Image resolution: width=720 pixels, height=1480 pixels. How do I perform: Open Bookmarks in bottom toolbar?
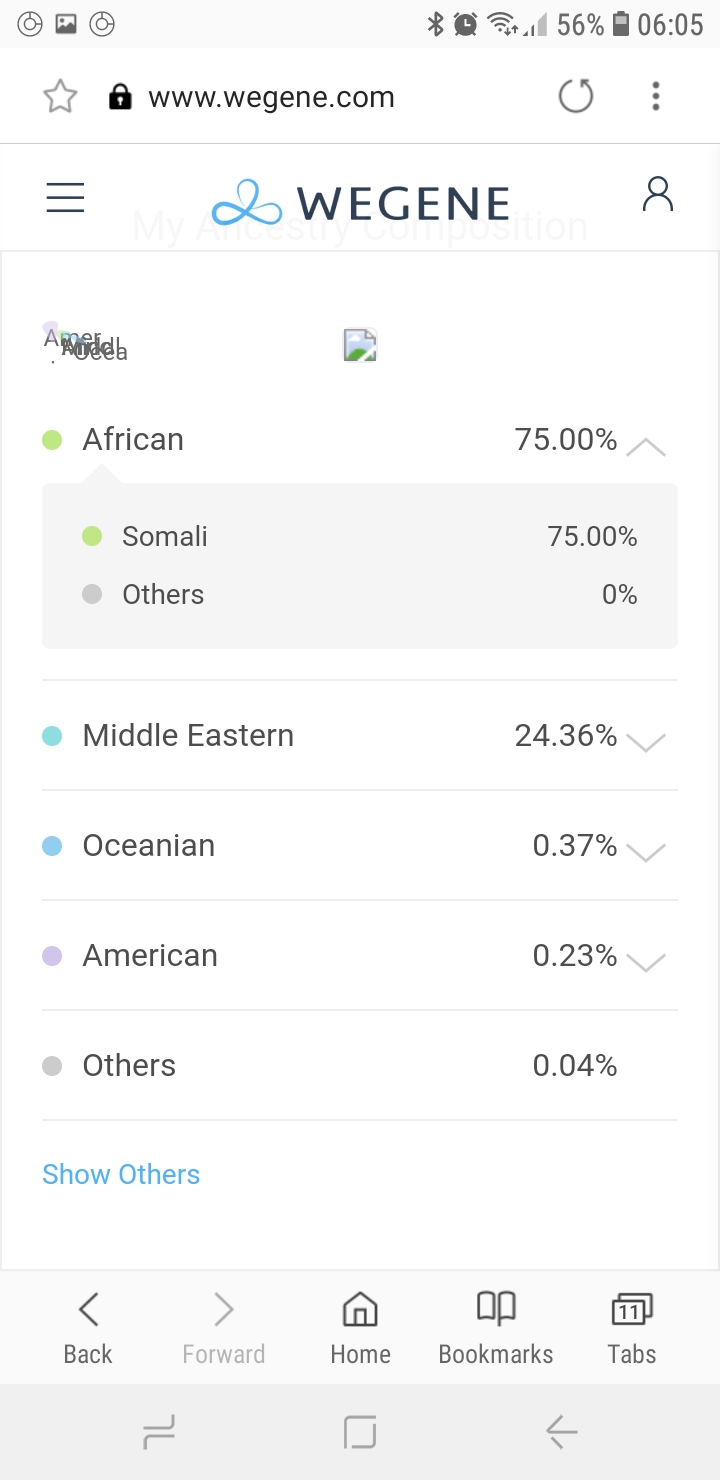(x=496, y=1328)
